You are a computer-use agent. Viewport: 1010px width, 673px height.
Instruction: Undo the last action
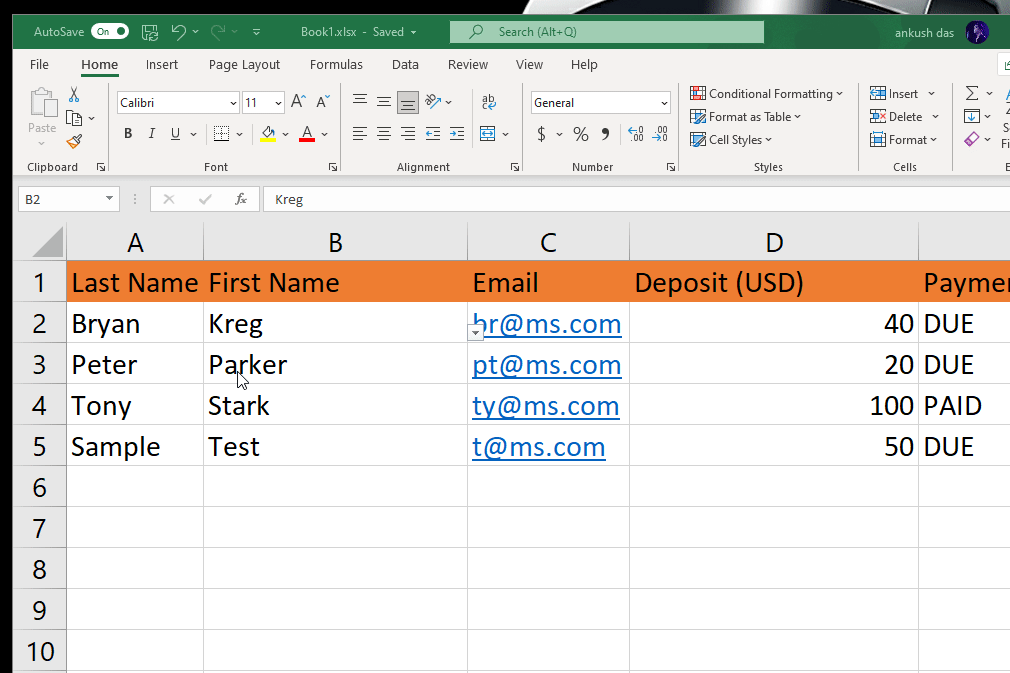click(178, 32)
